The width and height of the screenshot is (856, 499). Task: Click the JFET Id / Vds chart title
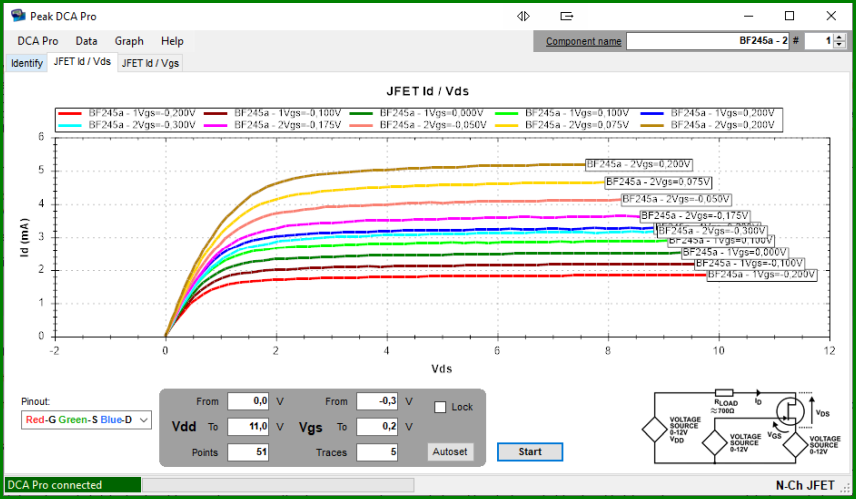[x=427, y=91]
